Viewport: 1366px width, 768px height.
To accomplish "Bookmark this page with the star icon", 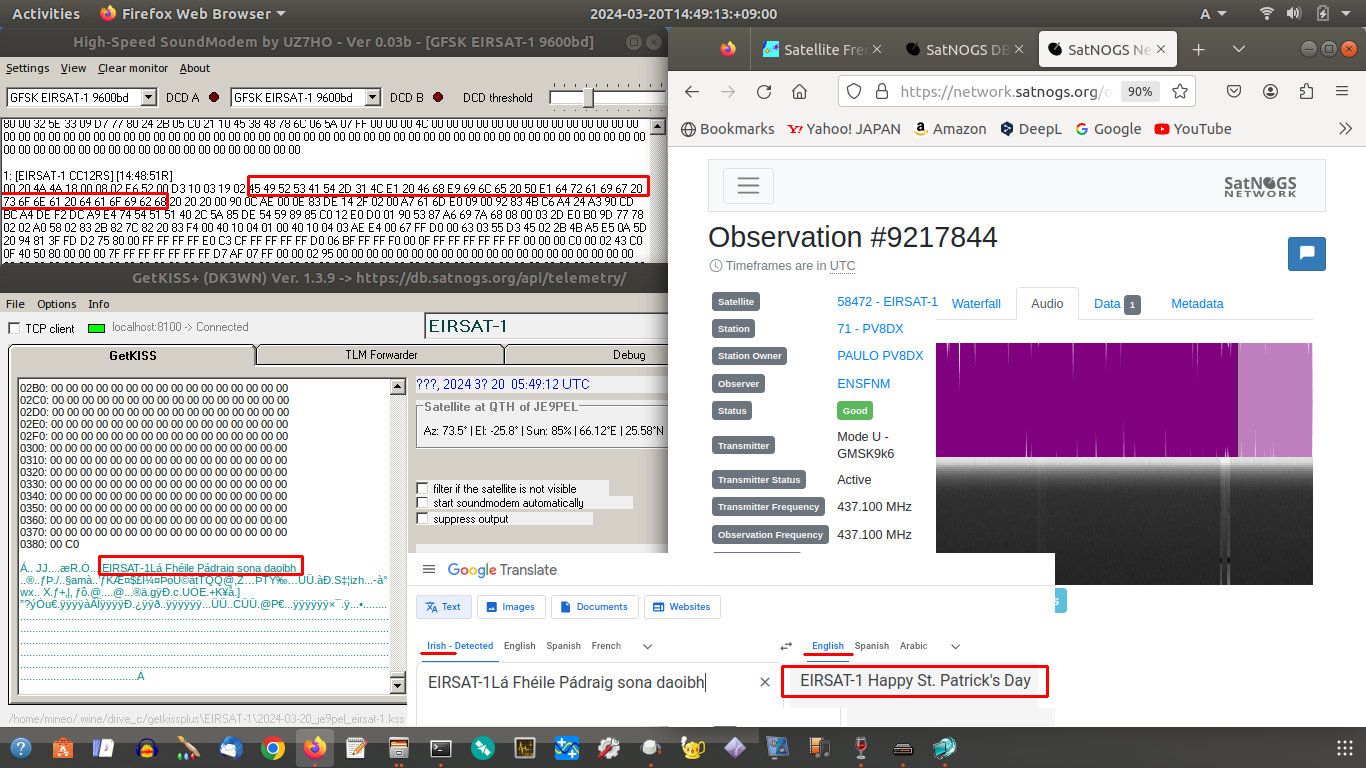I will pyautogui.click(x=1180, y=91).
